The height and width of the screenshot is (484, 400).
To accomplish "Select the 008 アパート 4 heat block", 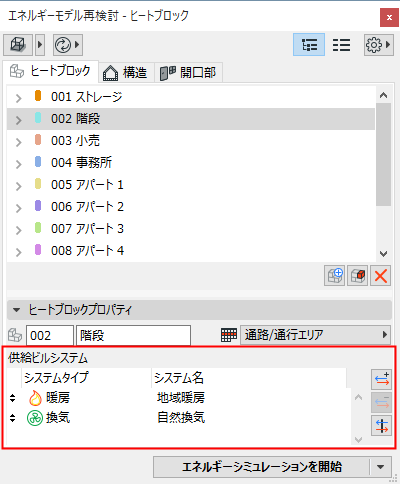I will (x=191, y=251).
